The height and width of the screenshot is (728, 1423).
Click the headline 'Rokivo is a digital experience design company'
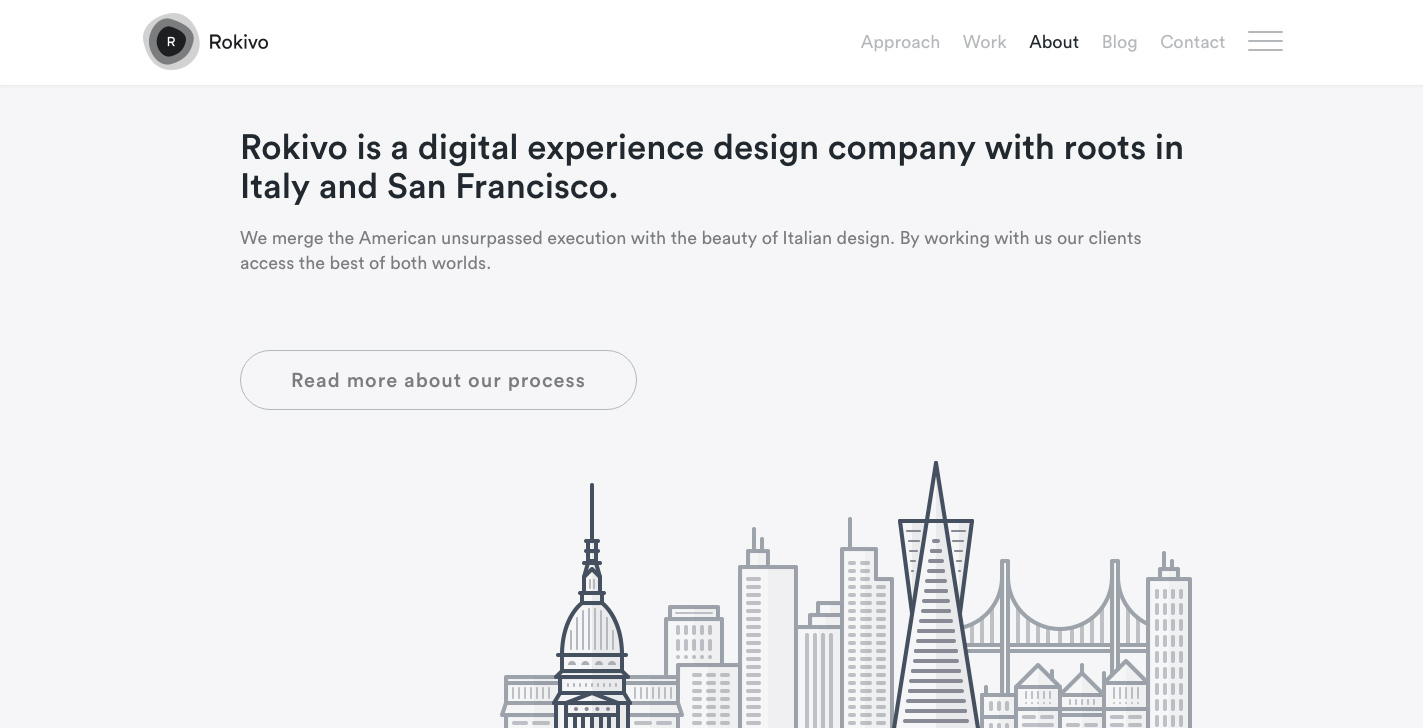coord(712,167)
